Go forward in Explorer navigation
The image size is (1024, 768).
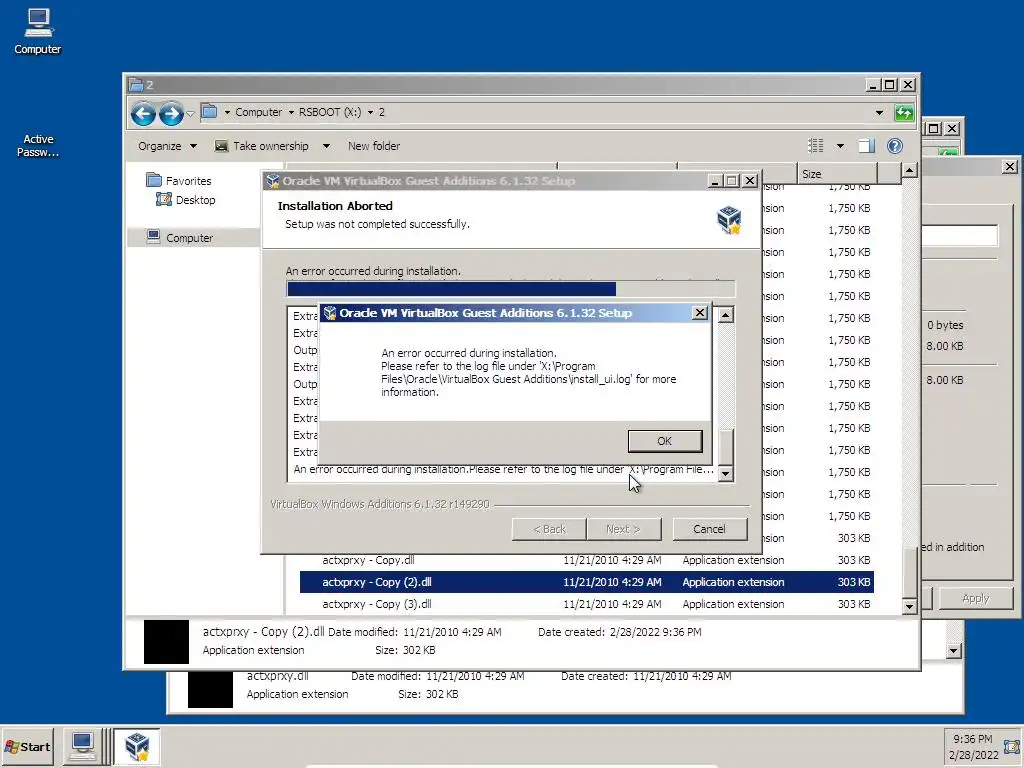tap(171, 114)
